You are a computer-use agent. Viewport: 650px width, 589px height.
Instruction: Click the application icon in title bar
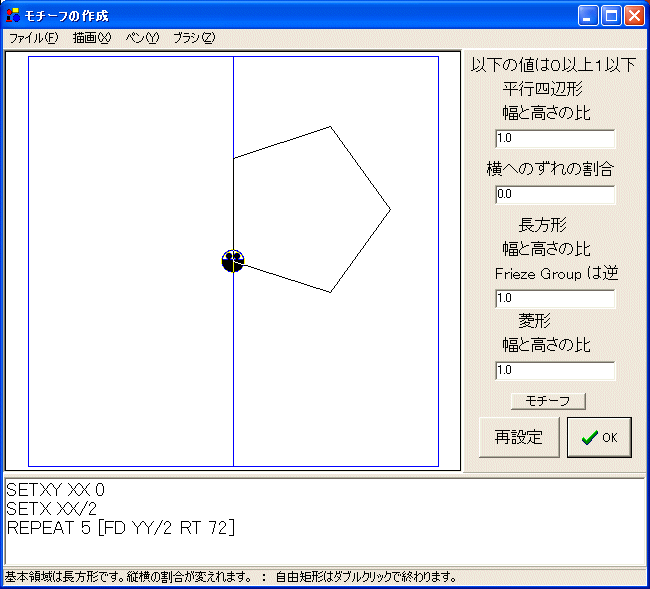click(13, 15)
